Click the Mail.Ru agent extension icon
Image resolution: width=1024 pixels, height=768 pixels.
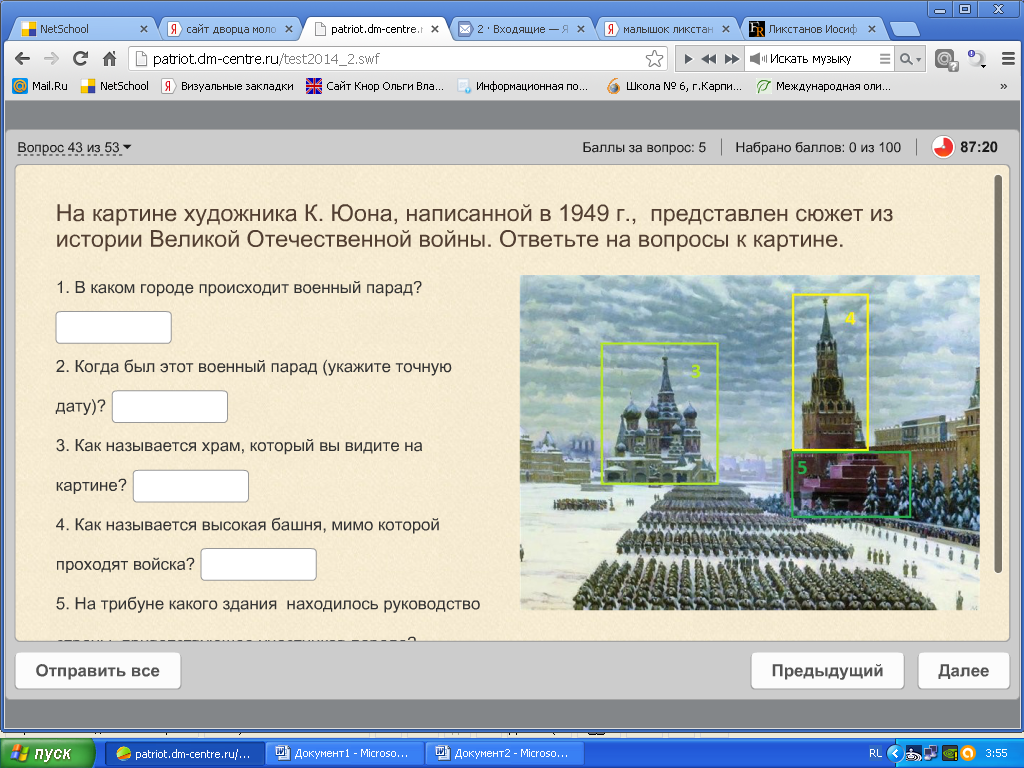pos(946,59)
